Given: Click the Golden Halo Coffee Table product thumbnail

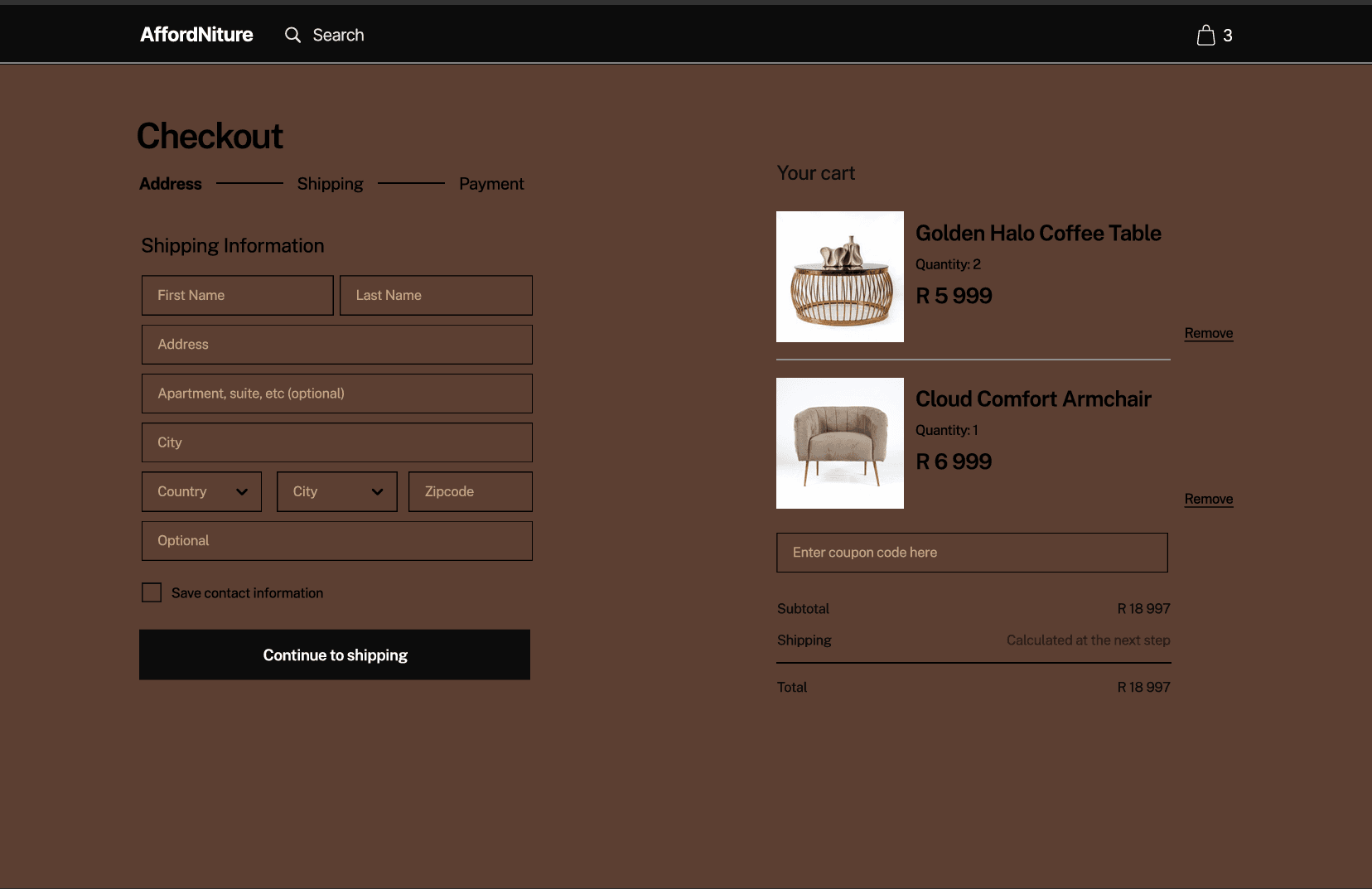Looking at the screenshot, I should pyautogui.click(x=839, y=276).
